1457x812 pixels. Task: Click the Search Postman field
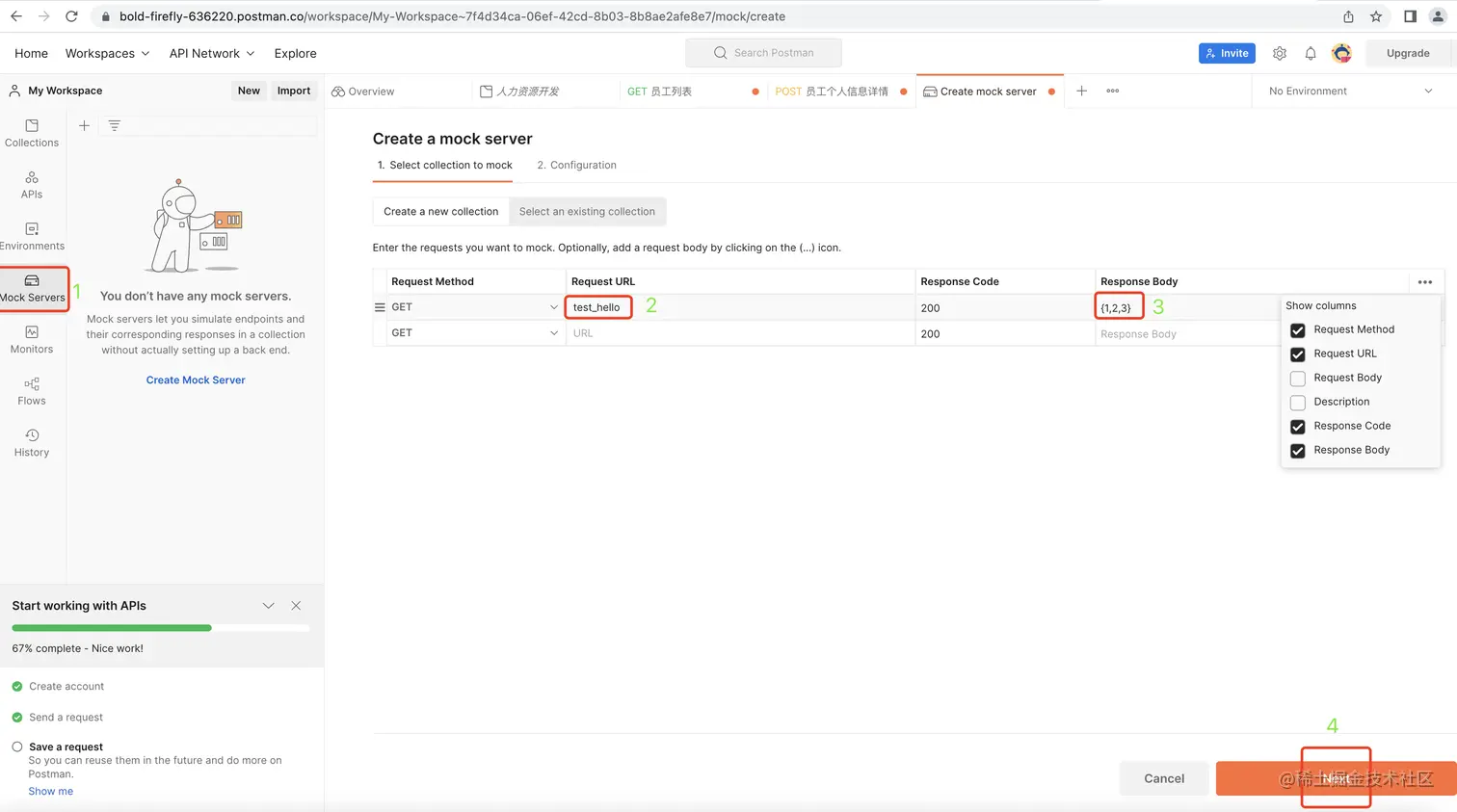(763, 53)
